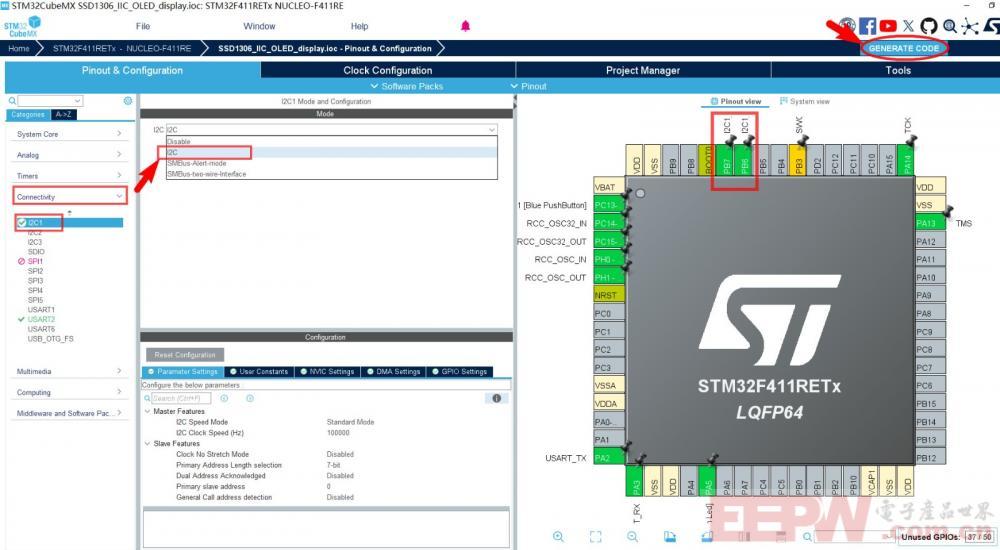Screen dimensions: 1000x550
Task: Click the Reset Configuration button
Action: click(185, 355)
